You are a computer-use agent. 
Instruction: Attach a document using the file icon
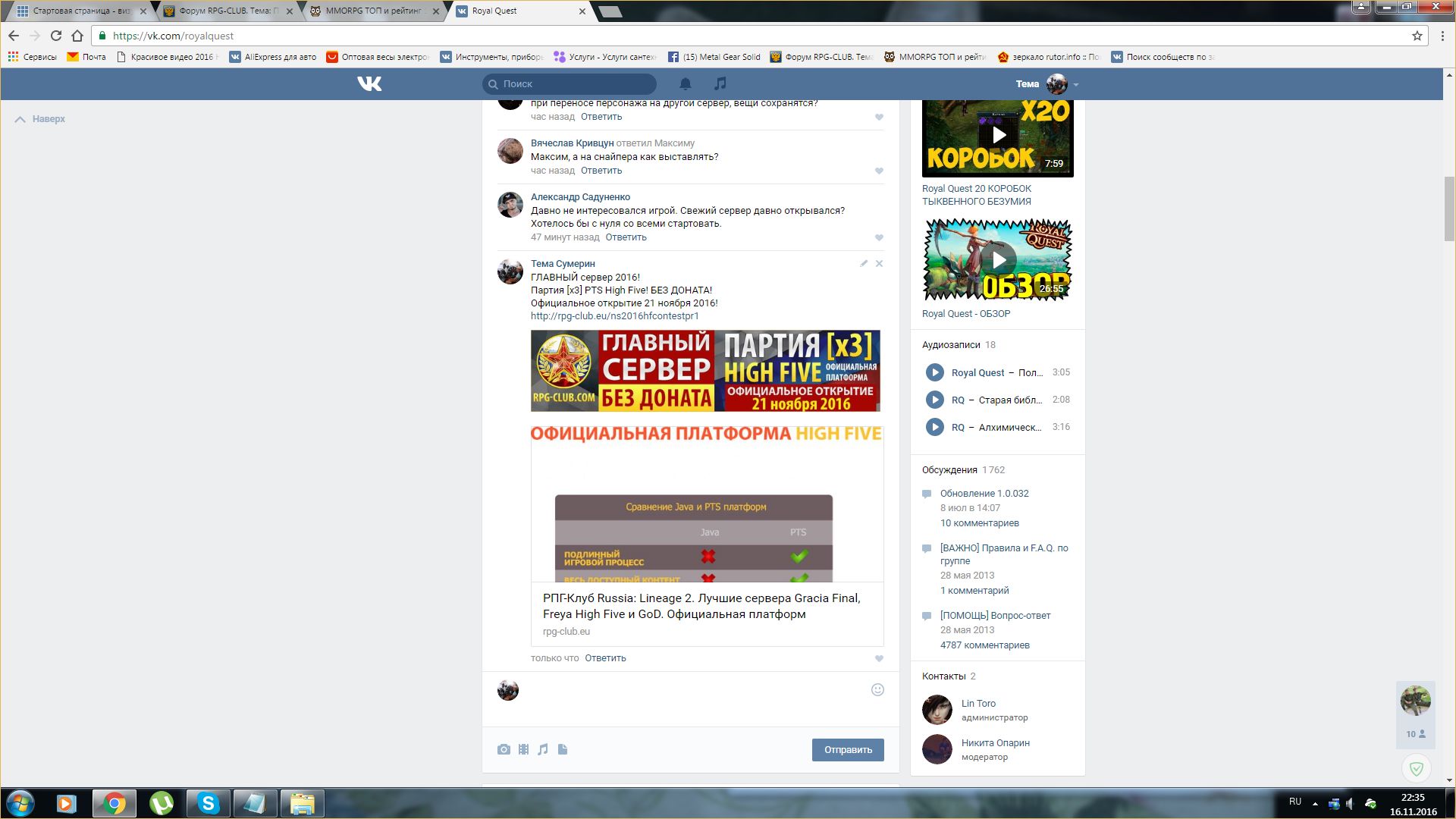click(x=563, y=749)
